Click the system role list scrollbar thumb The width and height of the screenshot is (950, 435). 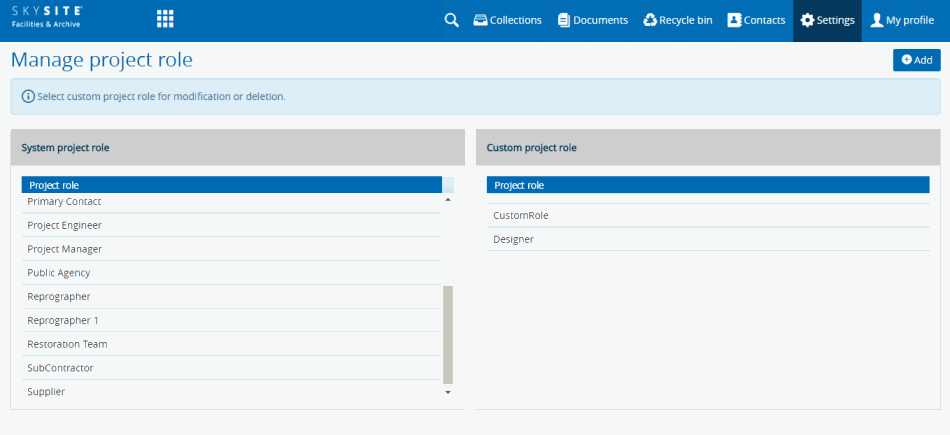click(448, 334)
